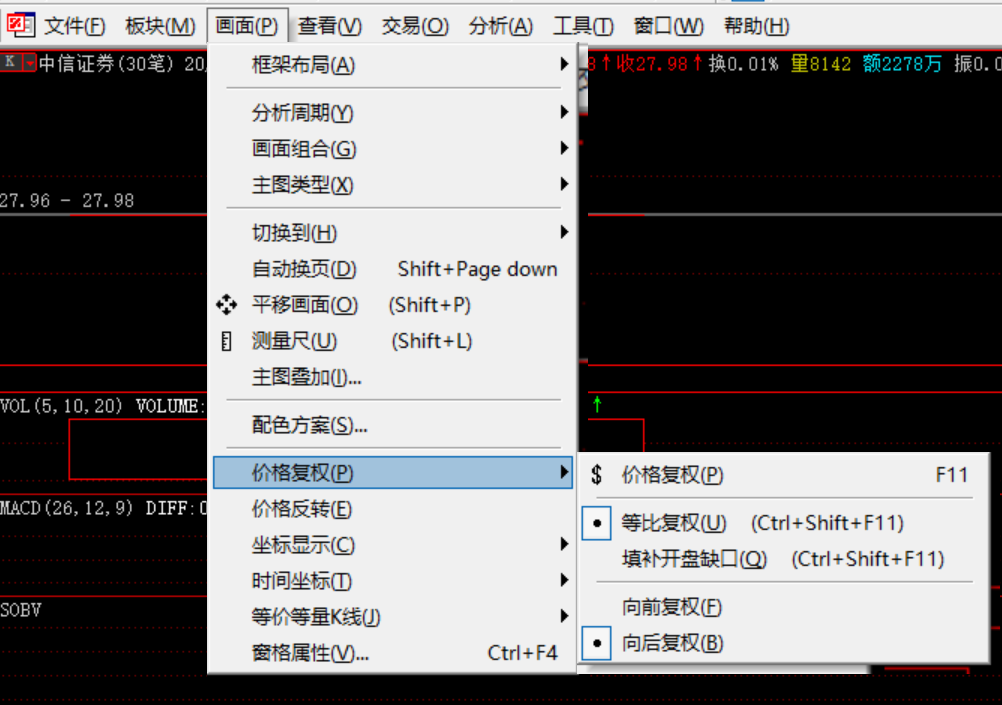Click the 27.96 - 27.98 price range label
The image size is (1002, 705).
(67, 201)
